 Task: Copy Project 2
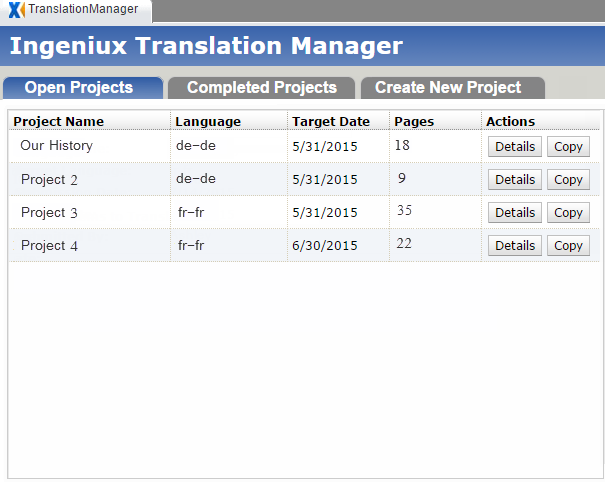point(568,179)
